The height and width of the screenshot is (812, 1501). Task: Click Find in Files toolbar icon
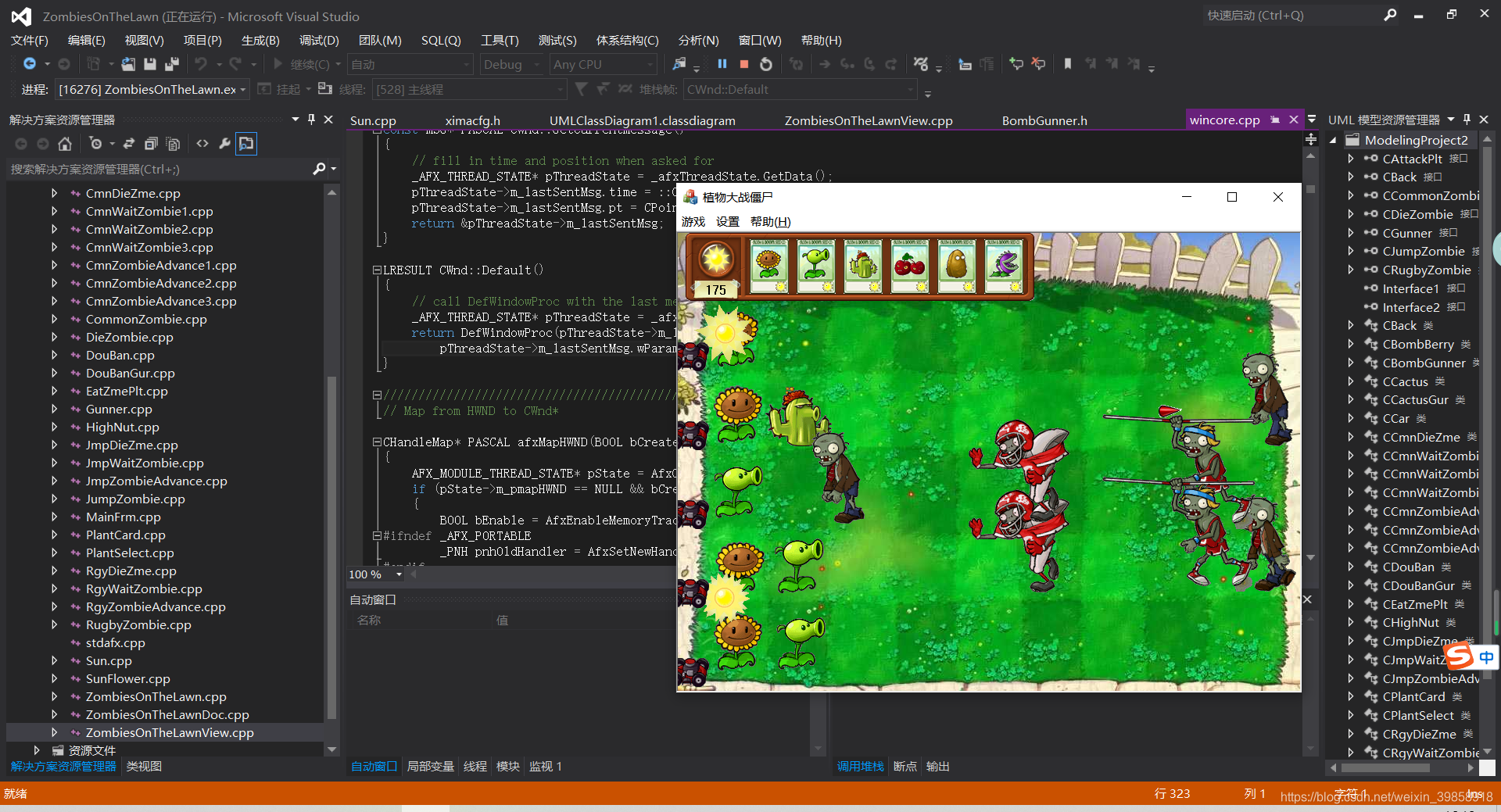click(679, 64)
